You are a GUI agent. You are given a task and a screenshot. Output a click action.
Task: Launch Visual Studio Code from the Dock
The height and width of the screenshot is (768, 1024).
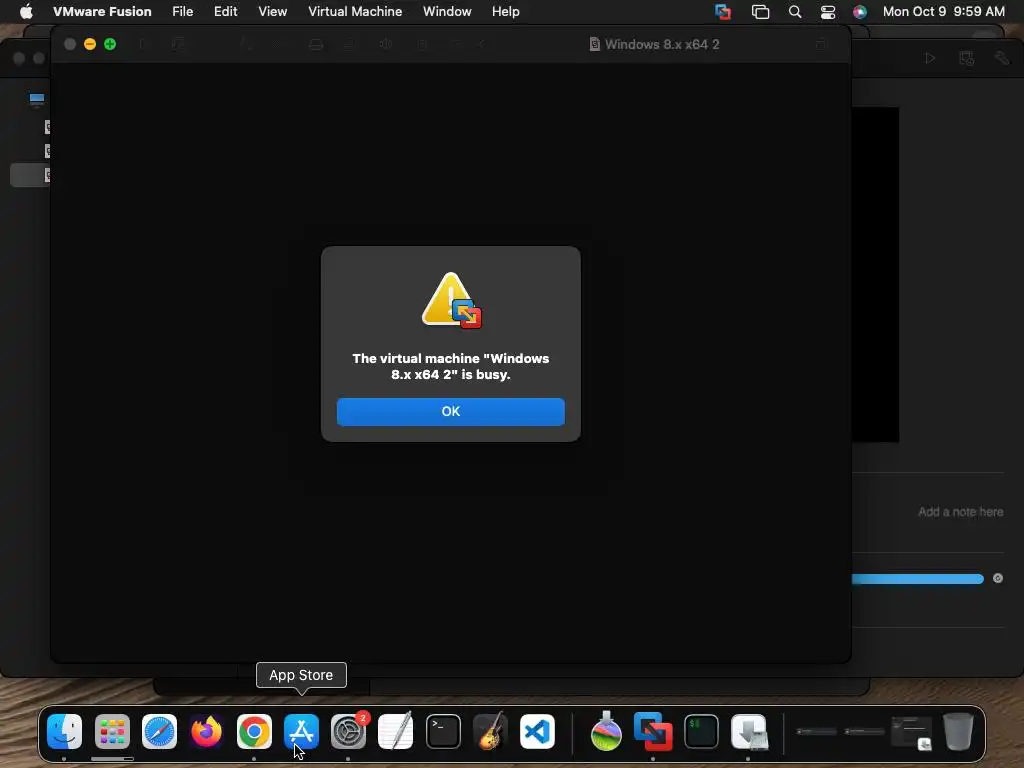pos(537,731)
